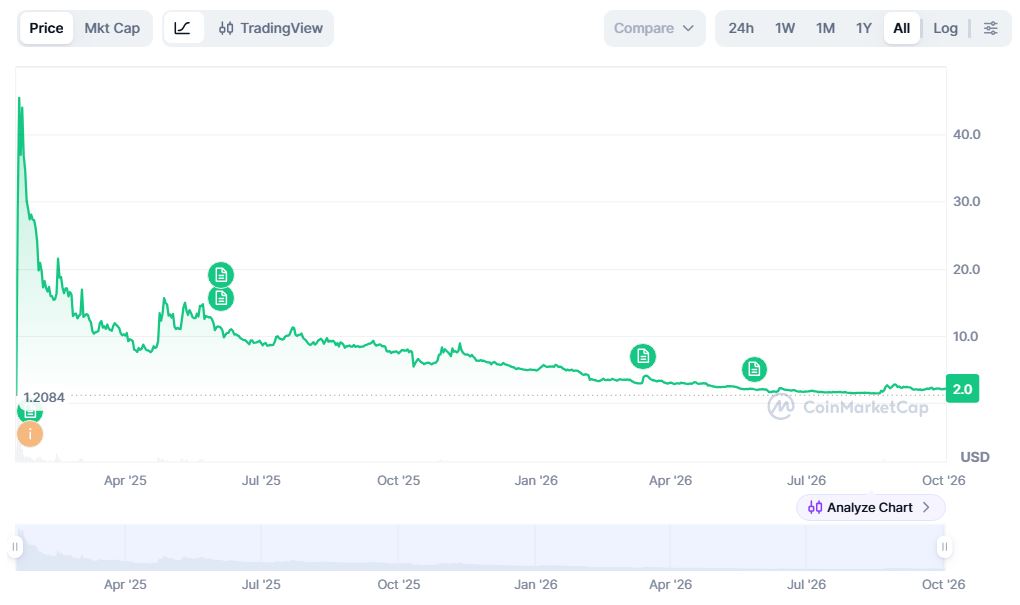Open the TradingView chart mode
The height and width of the screenshot is (605, 1020).
point(271,28)
